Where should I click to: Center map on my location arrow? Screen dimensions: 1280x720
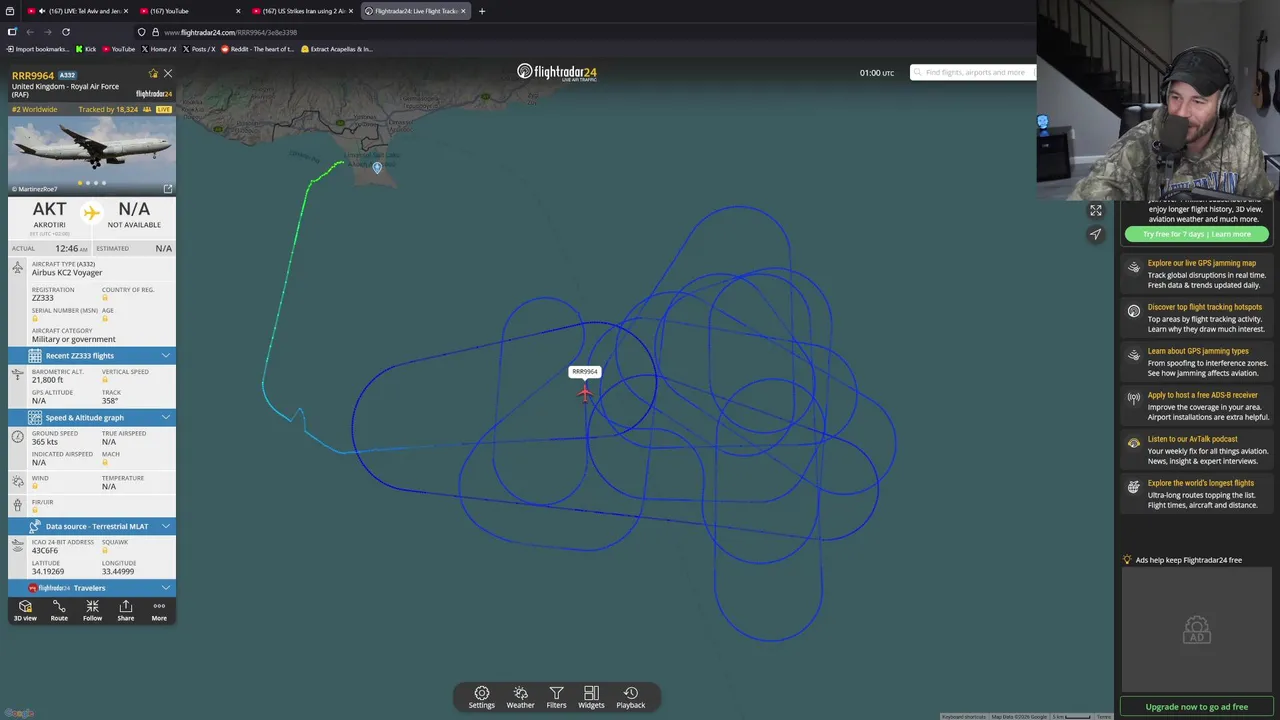click(1096, 234)
